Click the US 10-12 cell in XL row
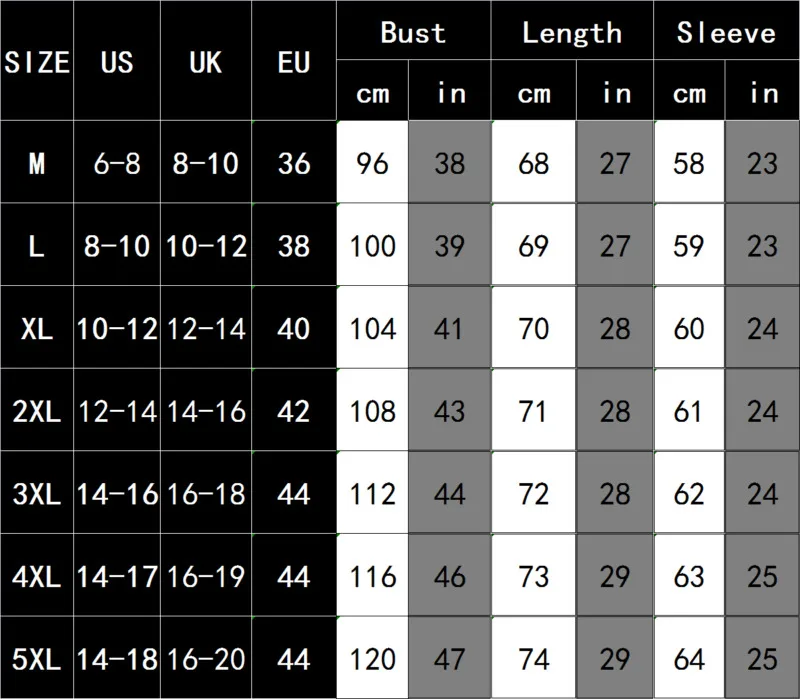 (117, 328)
